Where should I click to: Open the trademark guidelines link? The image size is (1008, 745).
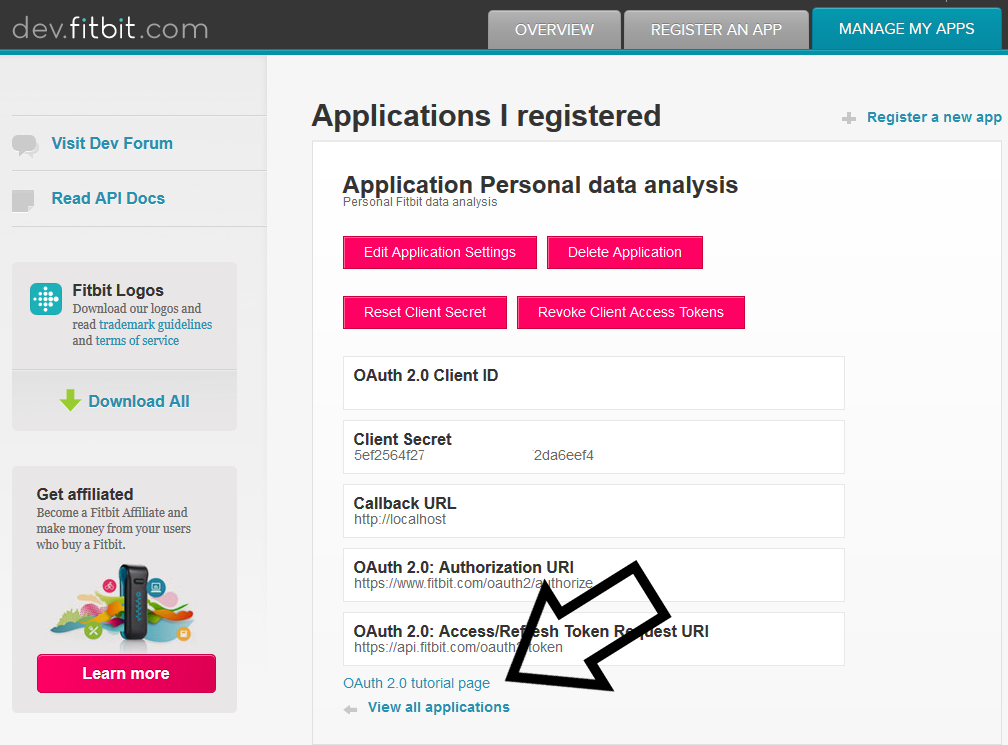156,325
